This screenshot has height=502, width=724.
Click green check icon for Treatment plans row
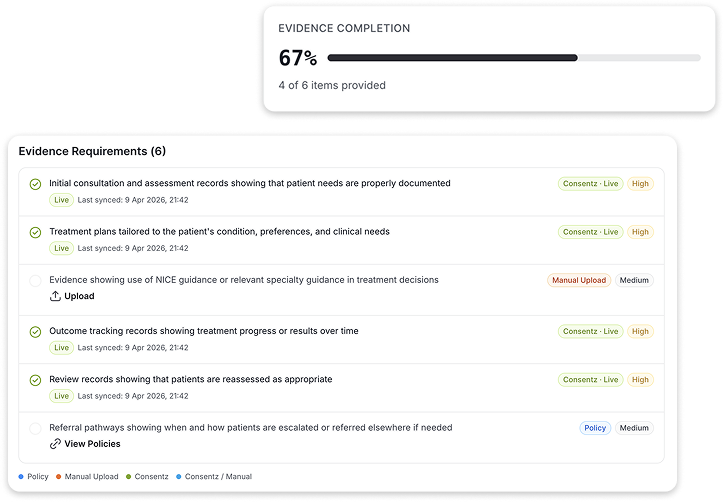click(x=35, y=232)
